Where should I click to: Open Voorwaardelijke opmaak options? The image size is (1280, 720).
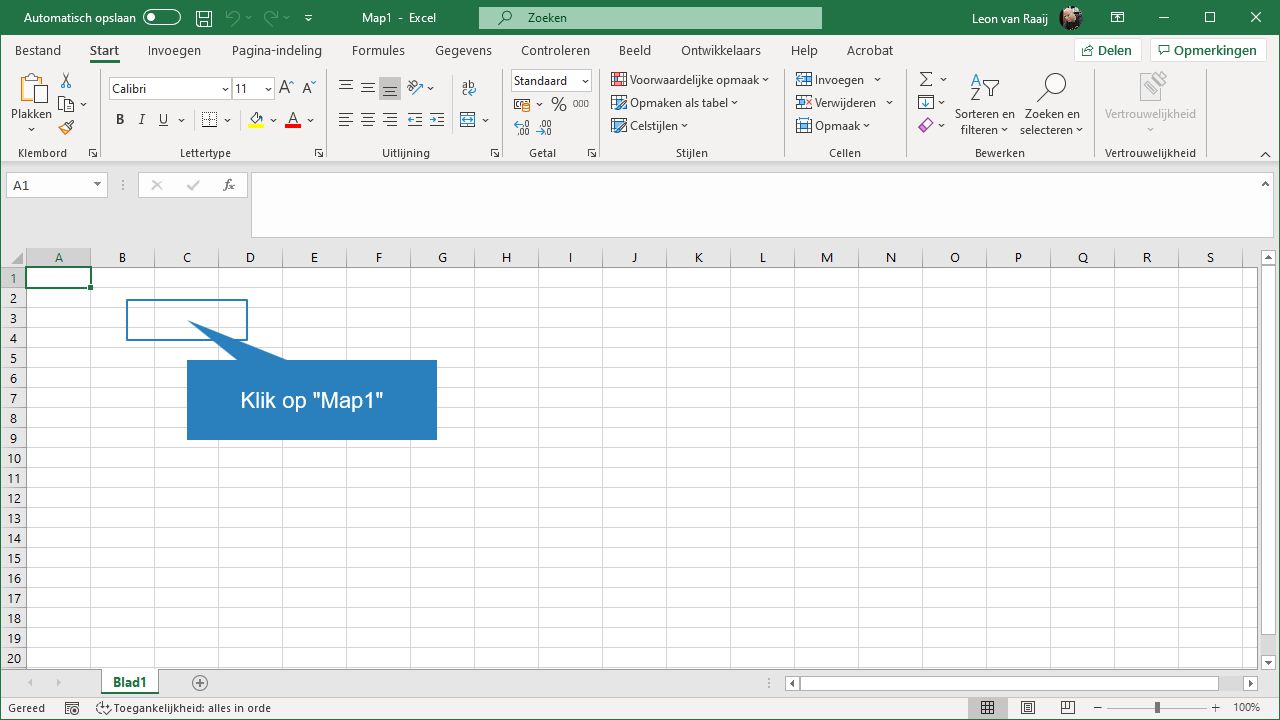[x=690, y=79]
